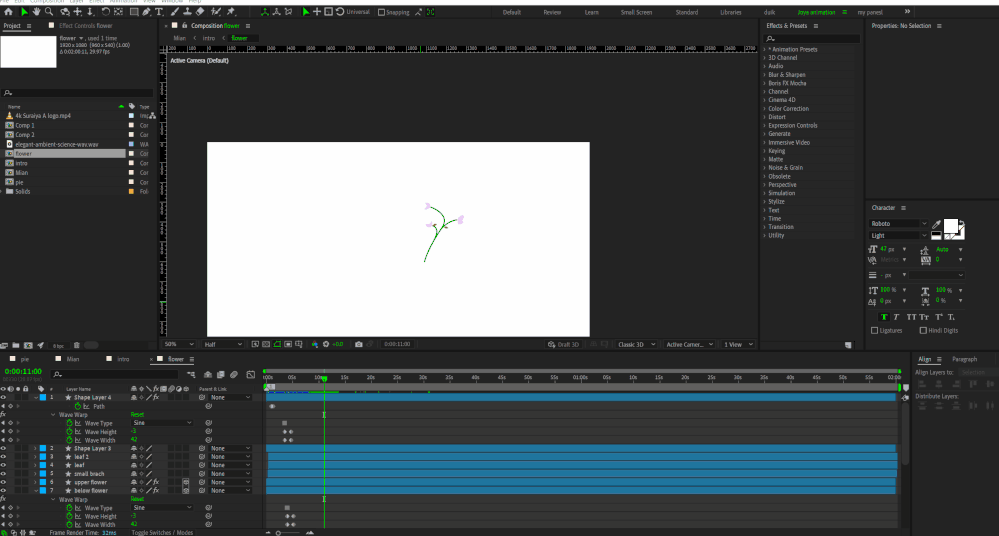Select the Pan Behind anchor point tool
999x536 pixels.
[x=118, y=11]
